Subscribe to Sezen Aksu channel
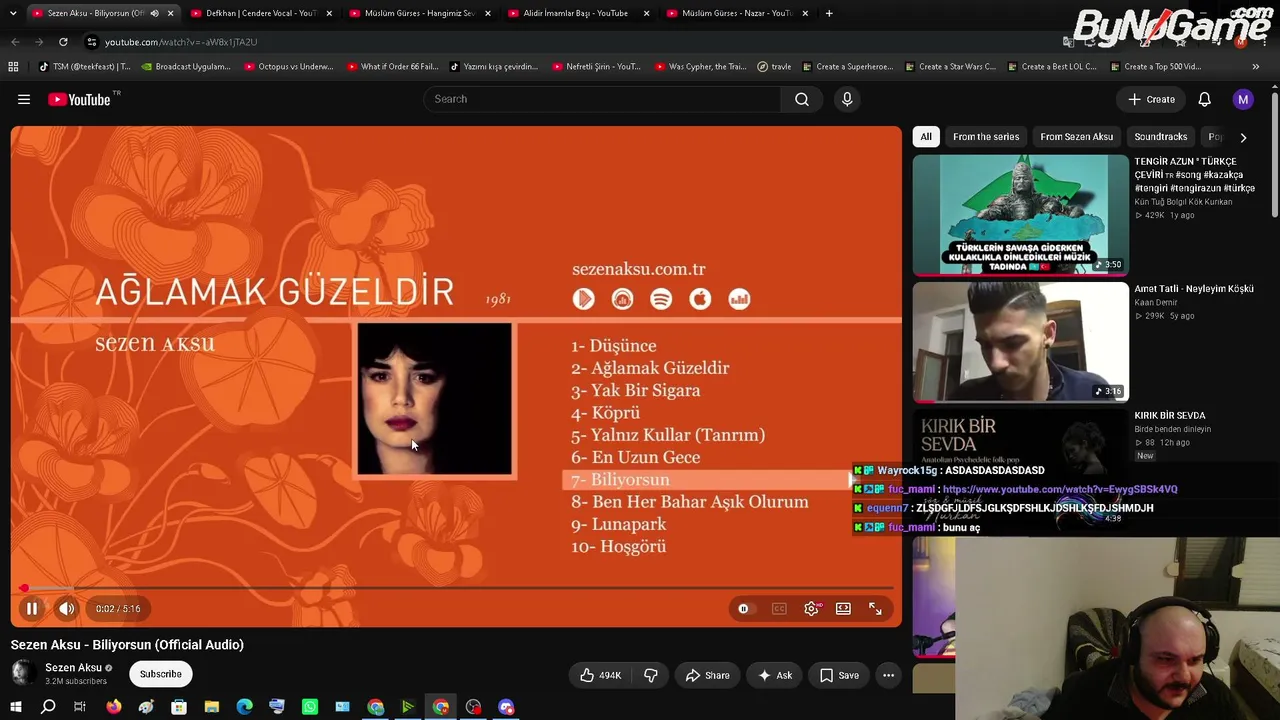Viewport: 1280px width, 720px height. (160, 674)
